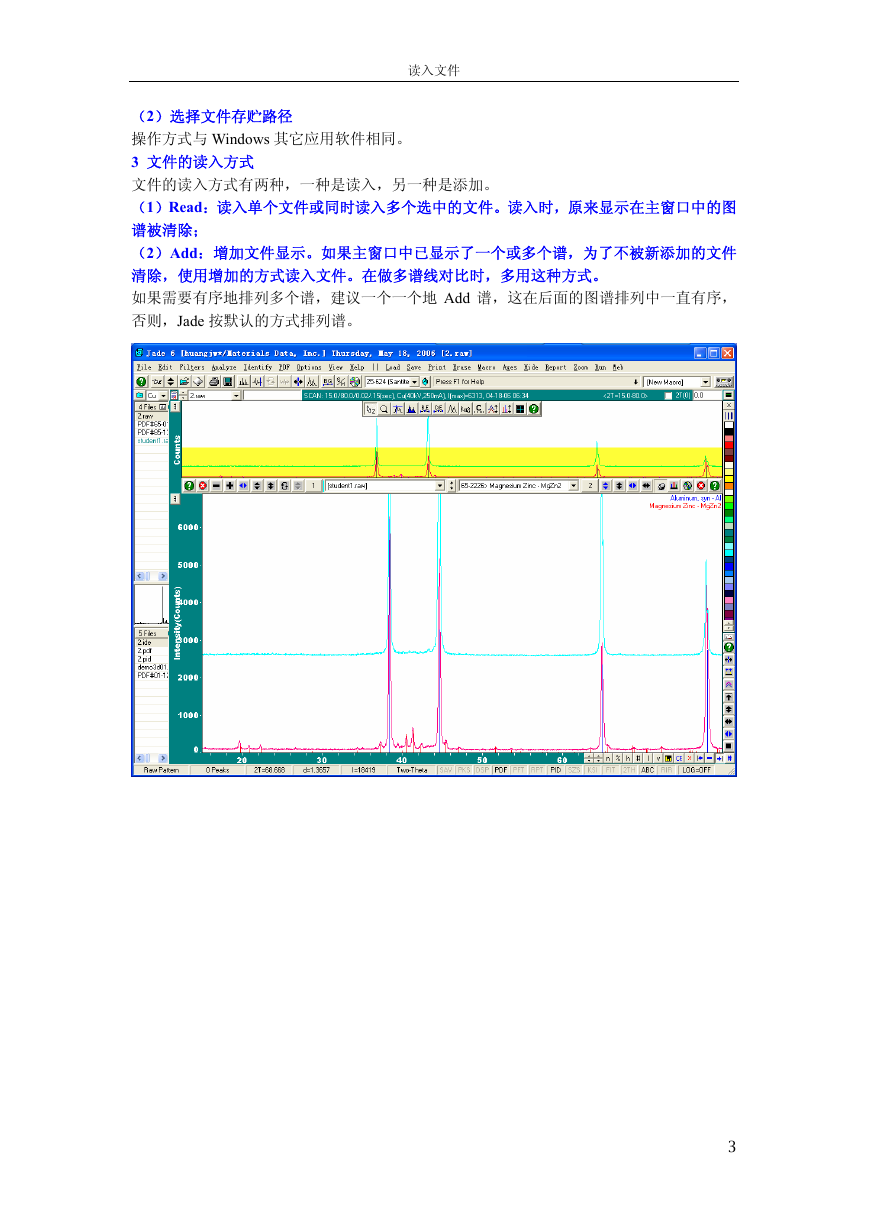Image resolution: width=869 pixels, height=1228 pixels.
Task: Click the BG background icon in the main toolbar
Action: 326,382
